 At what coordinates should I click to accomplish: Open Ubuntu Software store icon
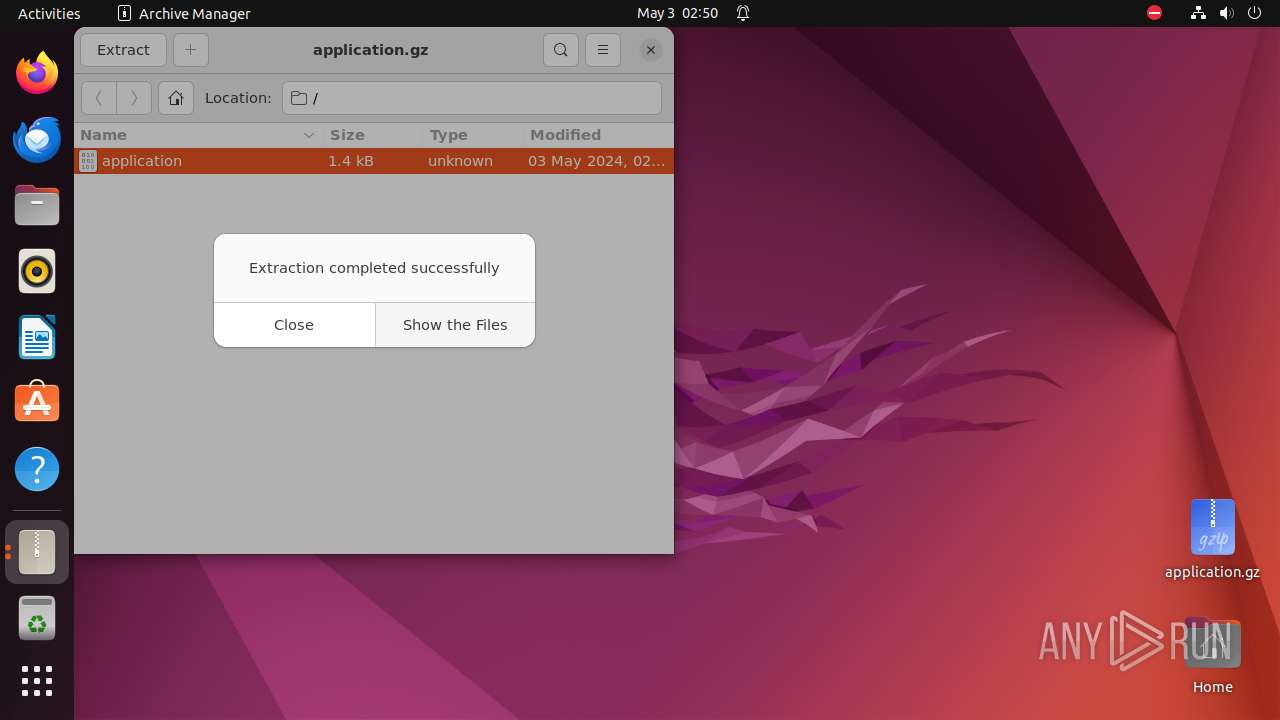click(37, 403)
